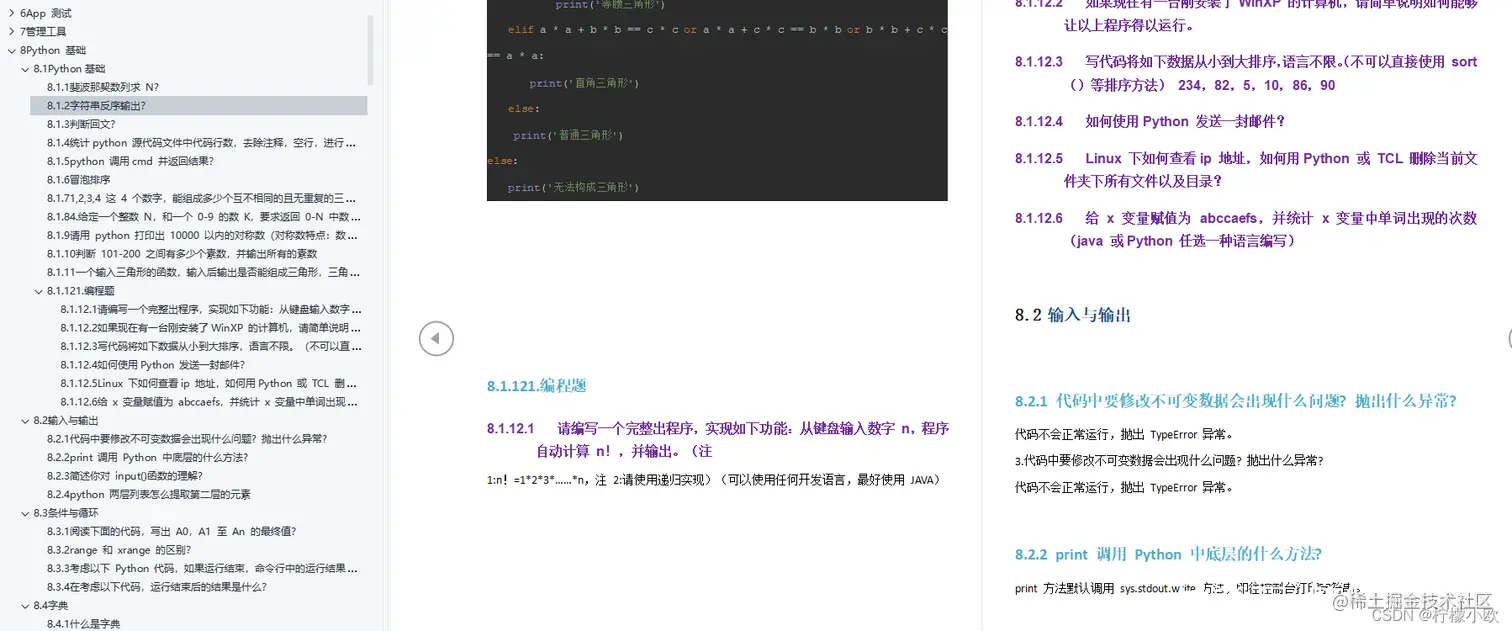Collapse the 8.1.121.编程题 chevron
This screenshot has width=1512, height=631.
[x=38, y=291]
